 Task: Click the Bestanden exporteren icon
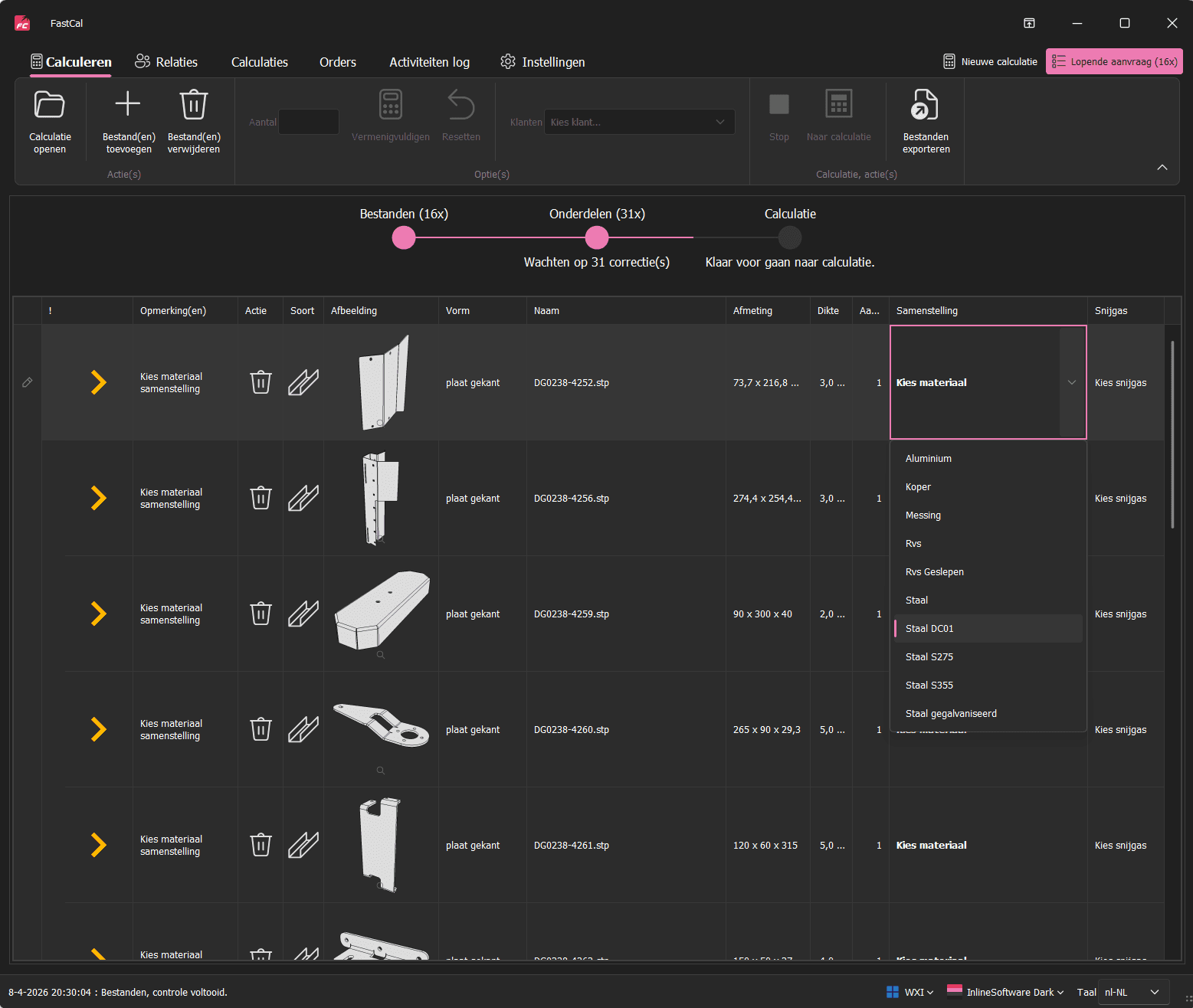click(x=925, y=106)
